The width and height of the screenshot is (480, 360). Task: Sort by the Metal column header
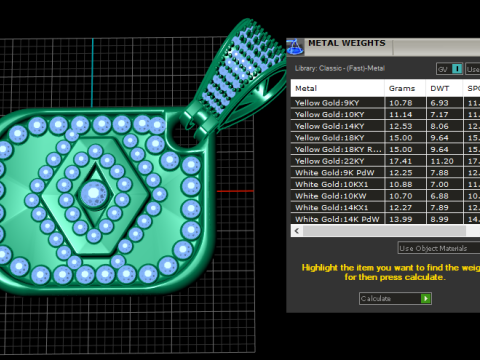point(337,88)
